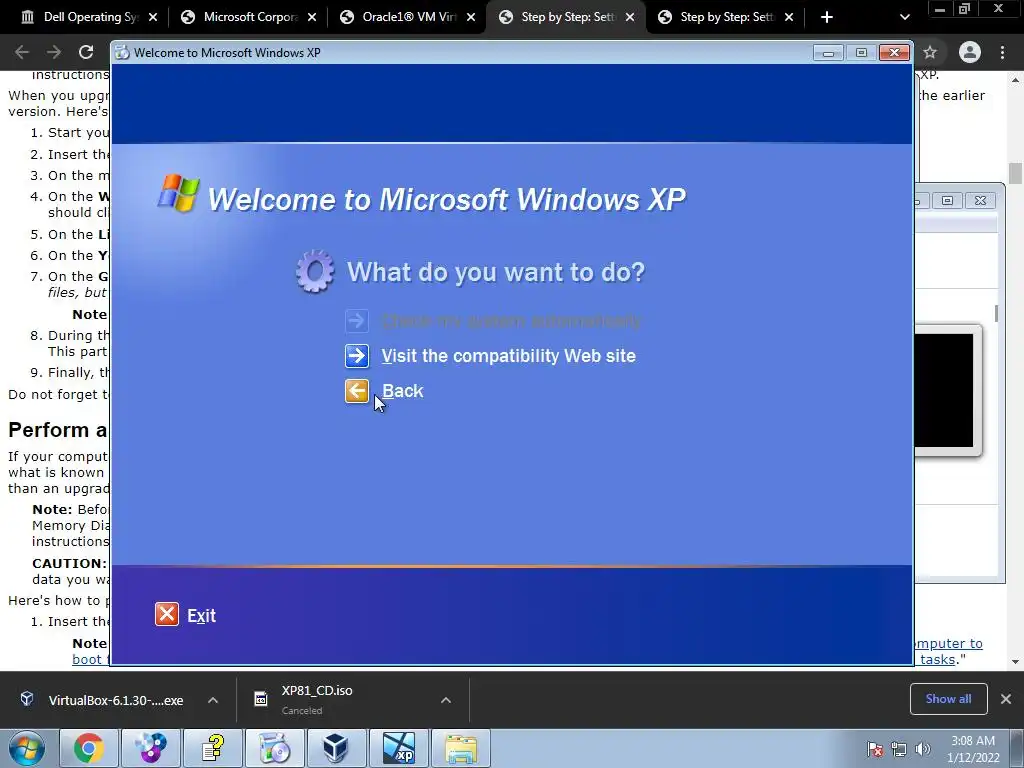Click the Visit the compatibility Web site arrow icon
Image resolution: width=1024 pixels, height=768 pixels.
click(x=357, y=356)
